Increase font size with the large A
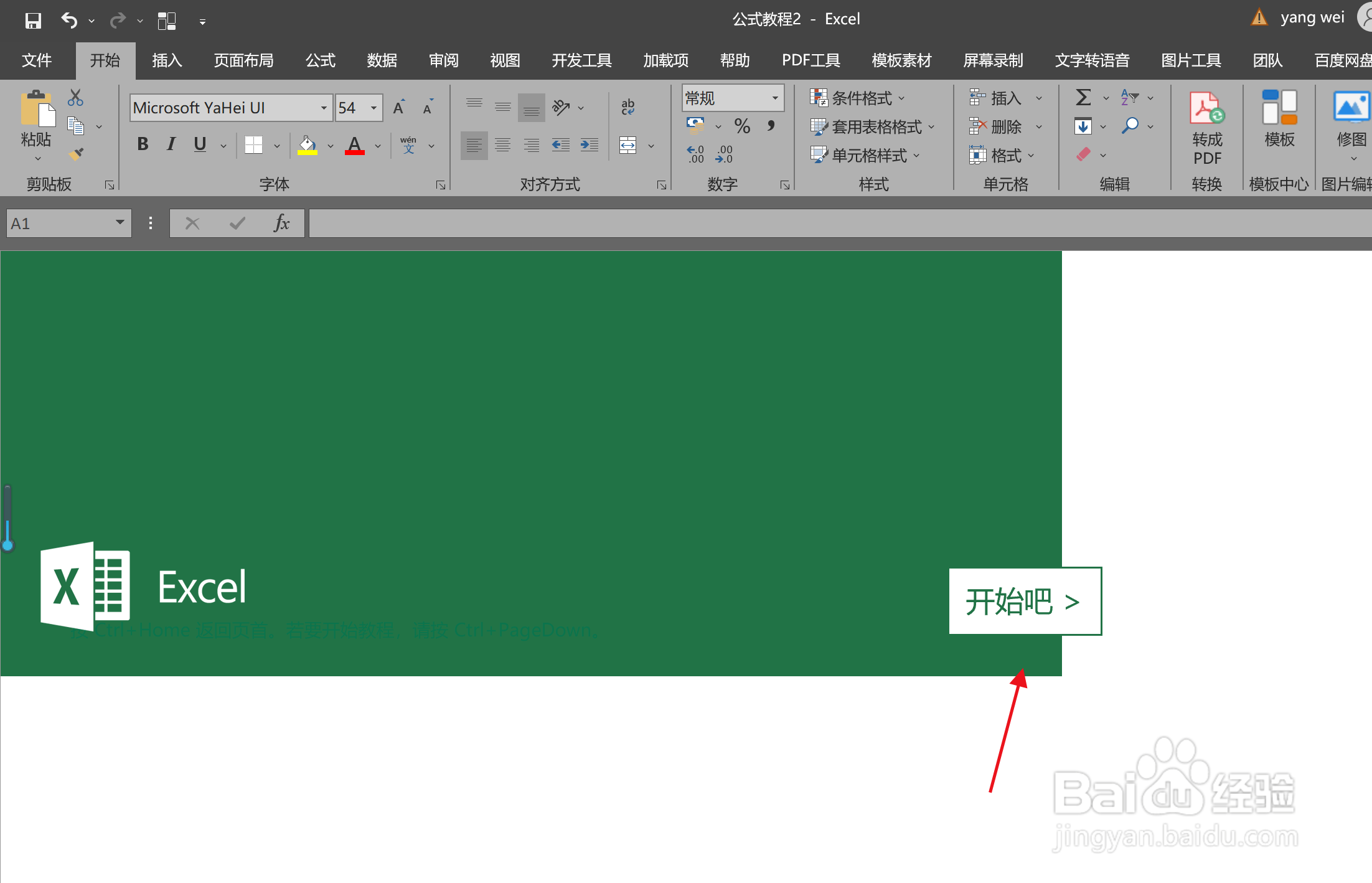 click(399, 107)
